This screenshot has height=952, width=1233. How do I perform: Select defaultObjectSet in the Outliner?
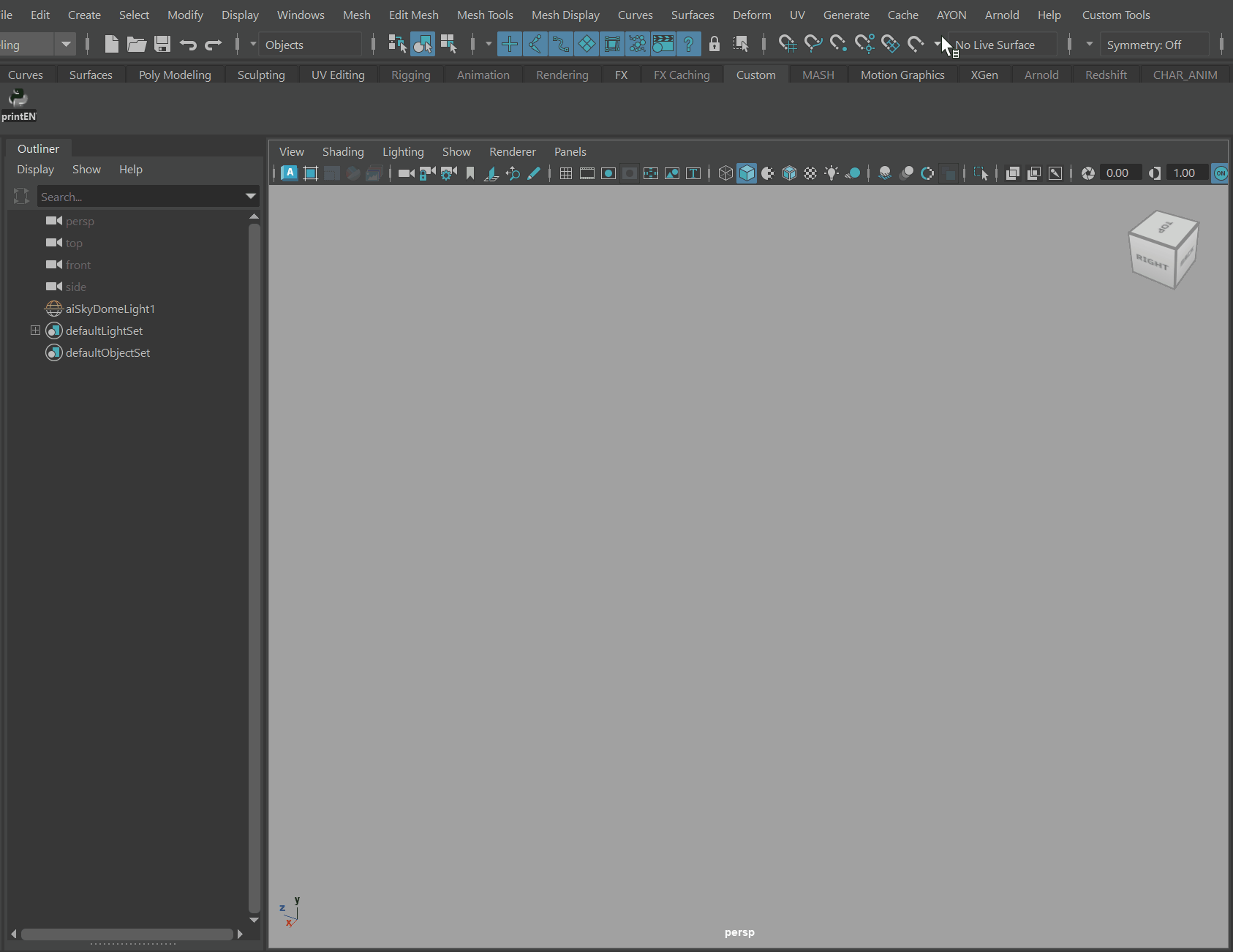coord(108,352)
